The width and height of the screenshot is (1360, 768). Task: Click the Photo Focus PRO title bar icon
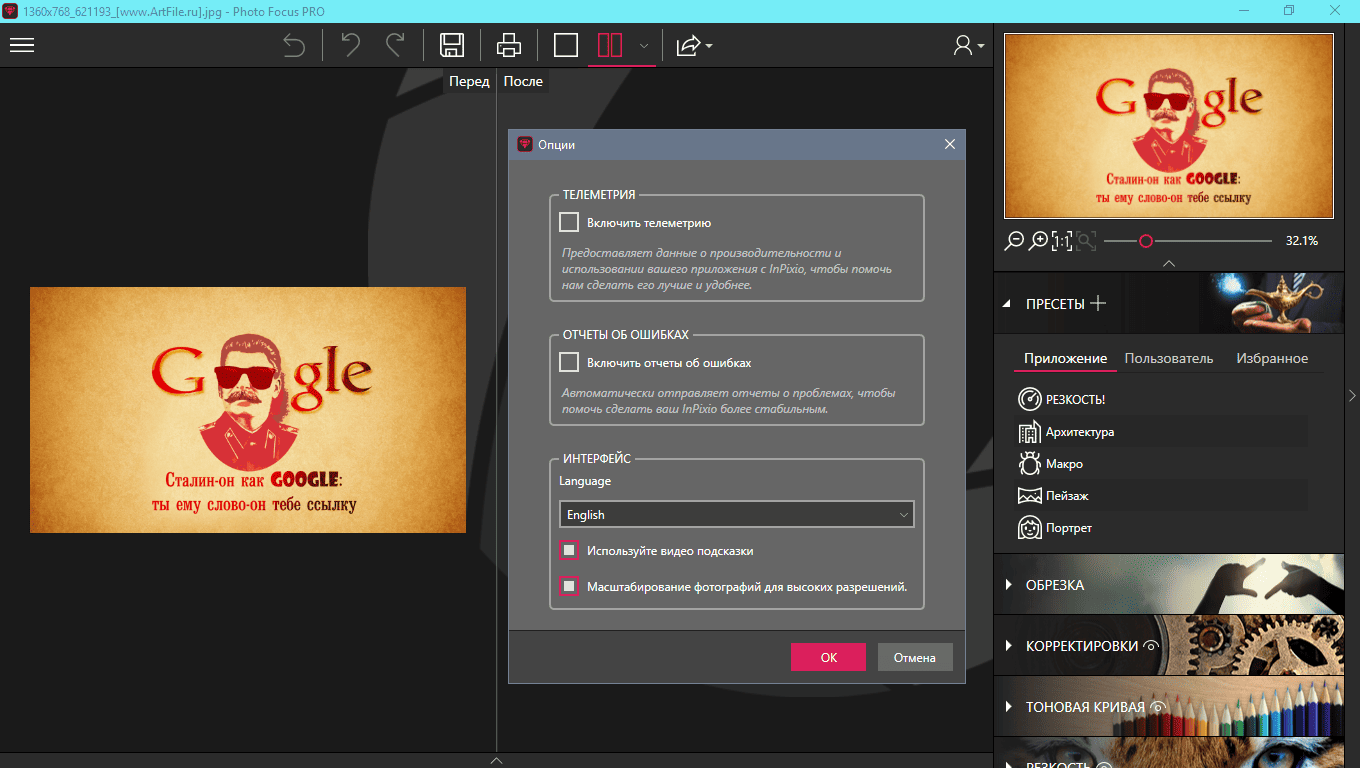(10, 10)
